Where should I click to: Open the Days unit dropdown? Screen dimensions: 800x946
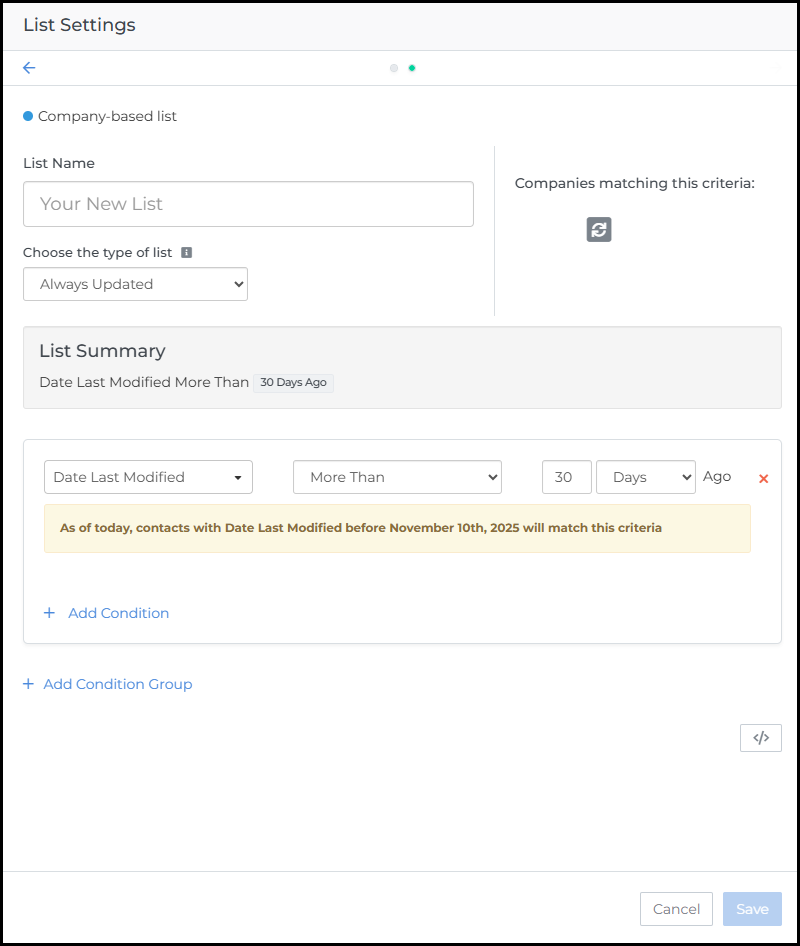645,477
